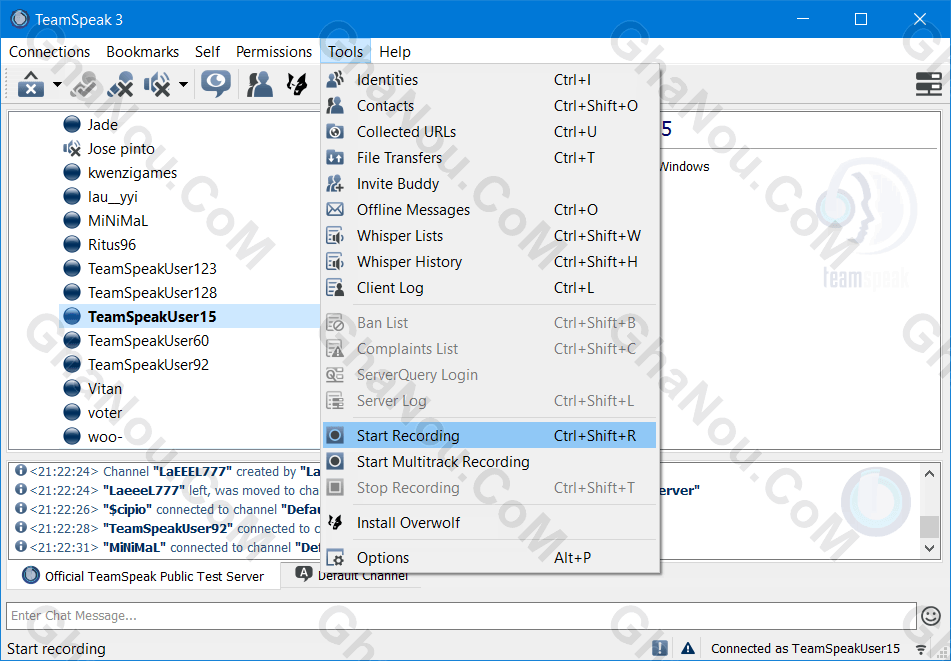Open Whisper History menu entry

(489, 262)
